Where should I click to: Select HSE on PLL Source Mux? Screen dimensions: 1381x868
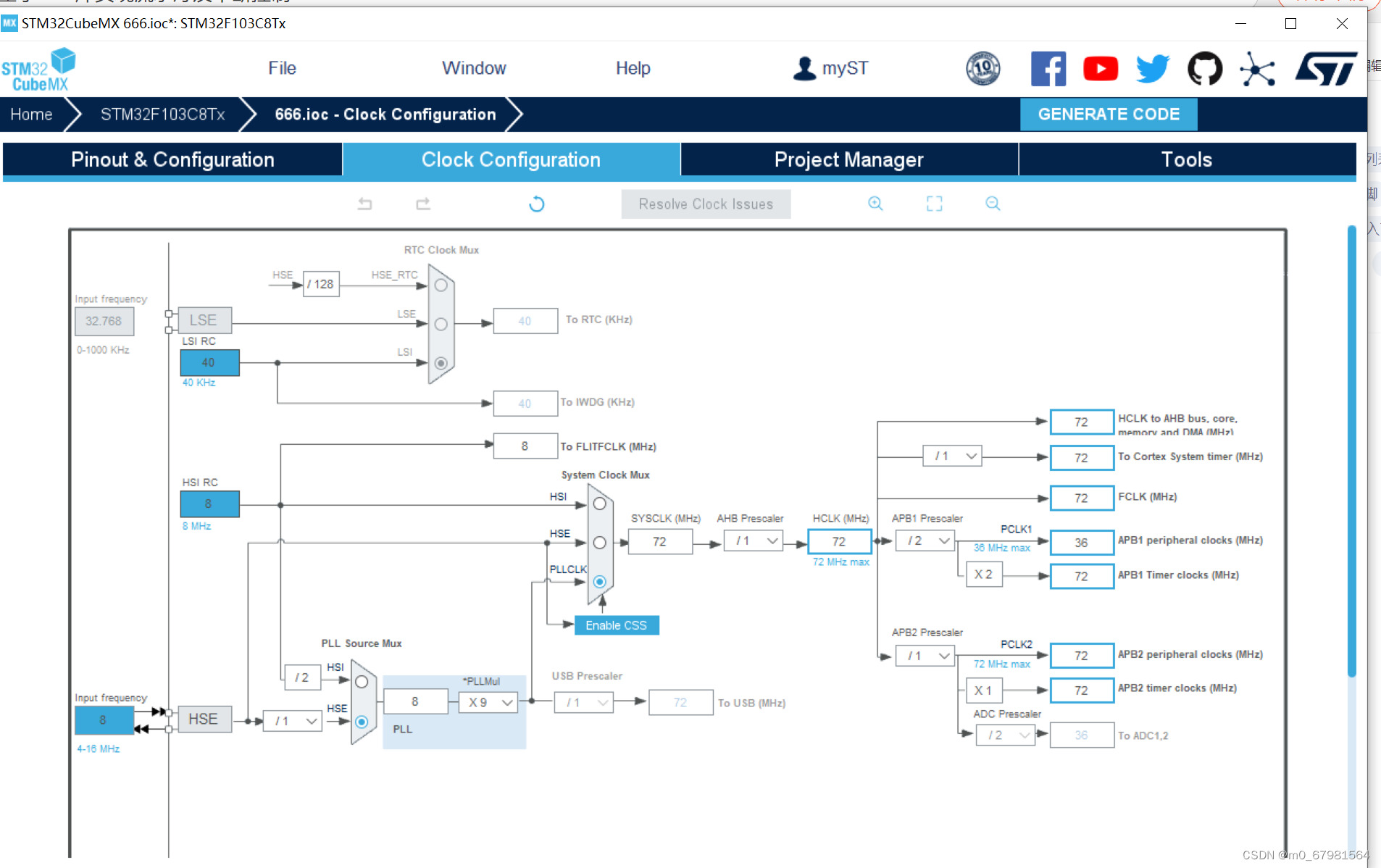(362, 722)
